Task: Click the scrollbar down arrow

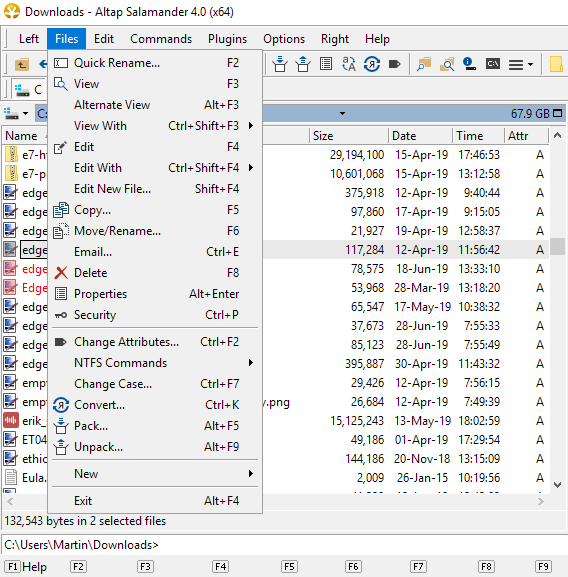Action: click(x=557, y=485)
